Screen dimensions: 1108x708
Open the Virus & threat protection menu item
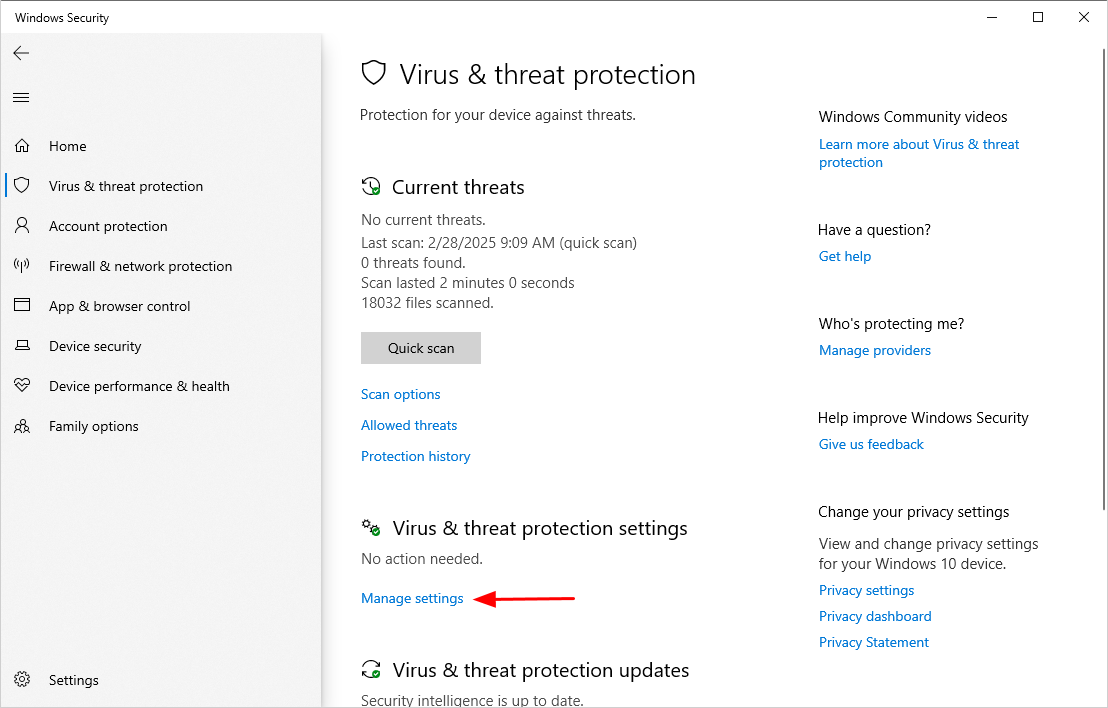[125, 186]
